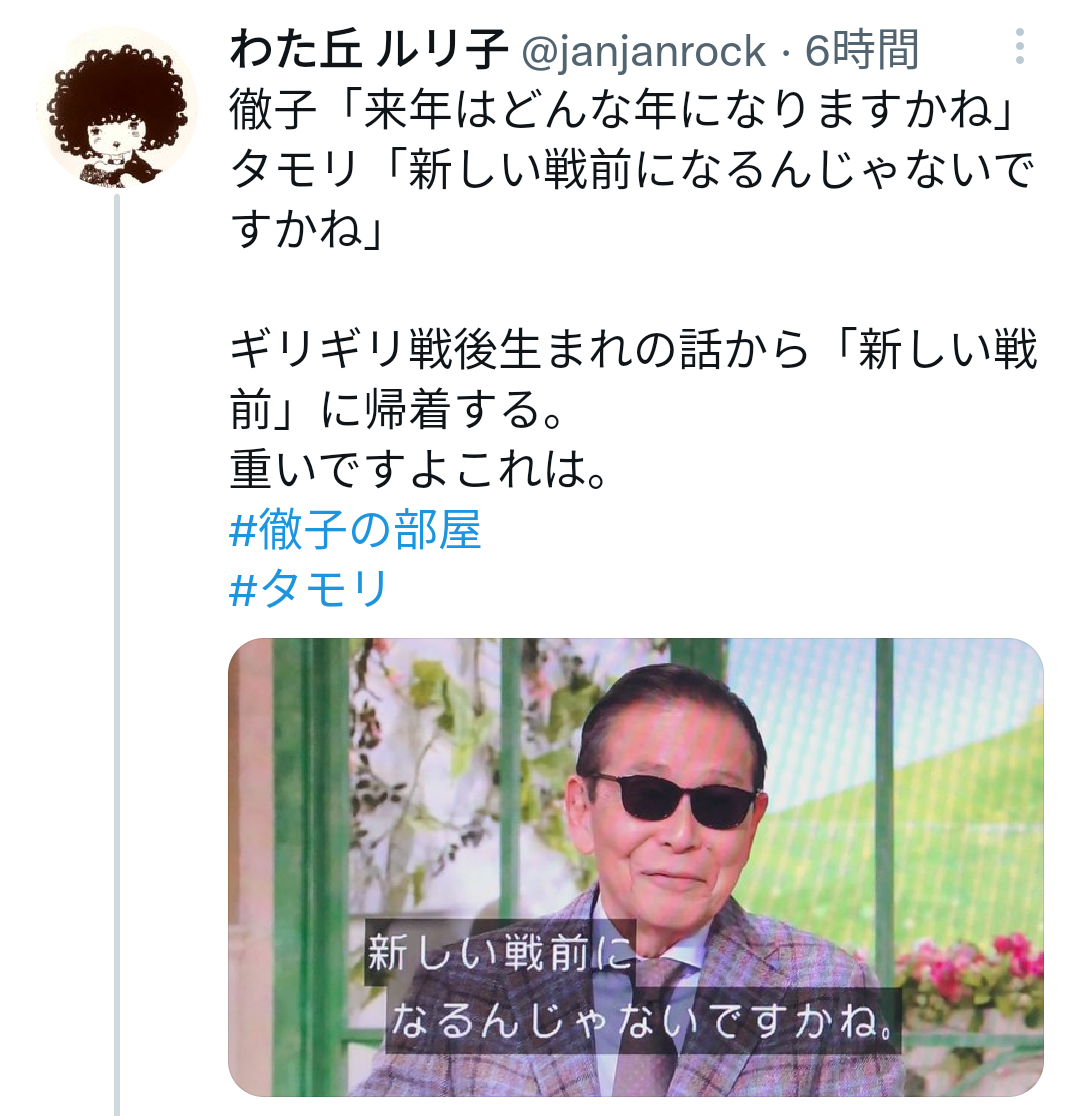1066x1116 pixels.
Task: Click the に帰着する。 line of the tweet
Action: tap(397, 410)
